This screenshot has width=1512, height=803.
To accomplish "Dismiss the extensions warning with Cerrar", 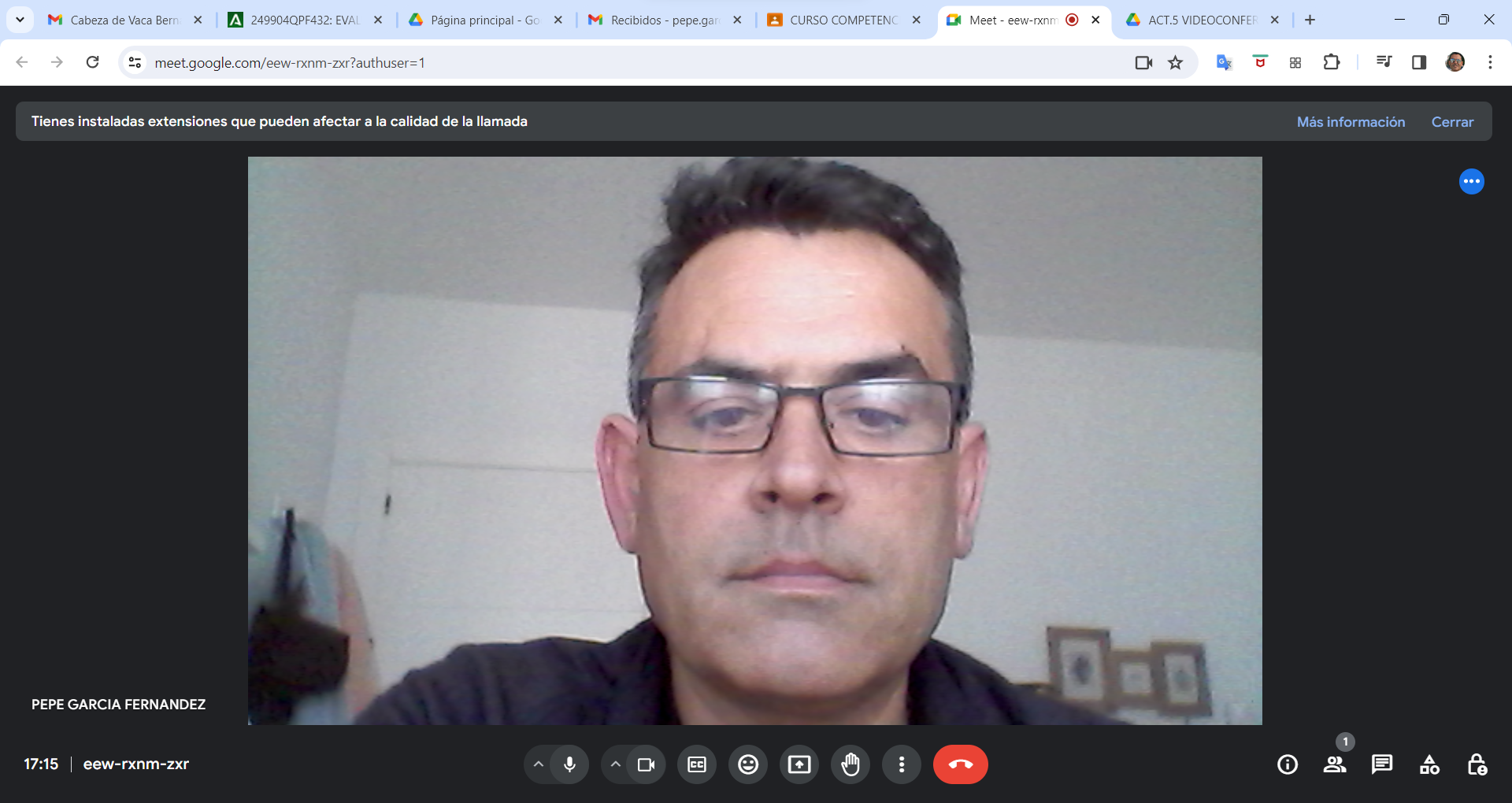I will point(1452,122).
